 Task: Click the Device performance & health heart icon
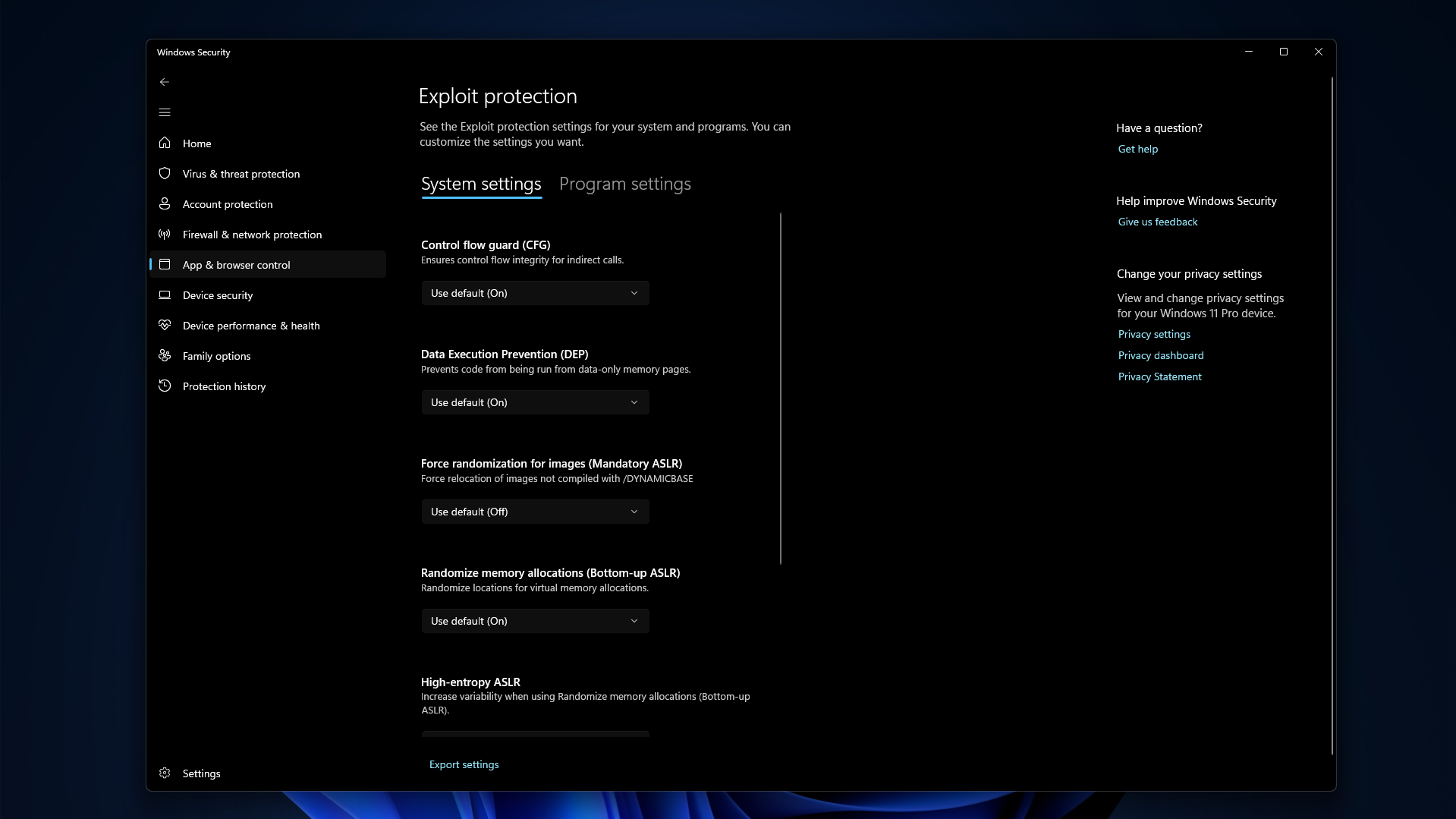click(165, 325)
